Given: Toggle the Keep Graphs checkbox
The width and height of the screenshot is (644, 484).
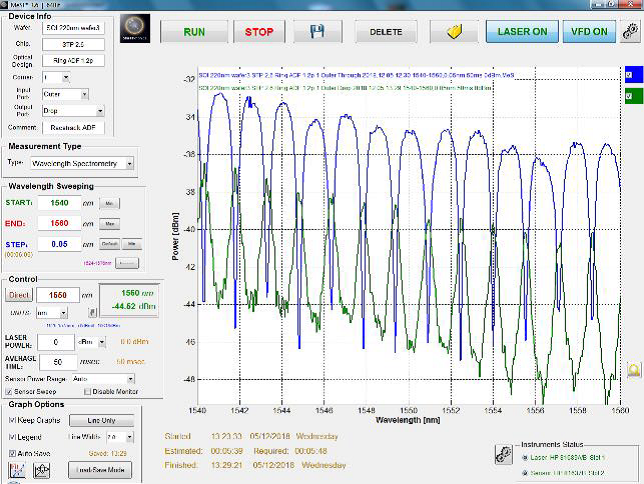Looking at the screenshot, I should click(12, 420).
